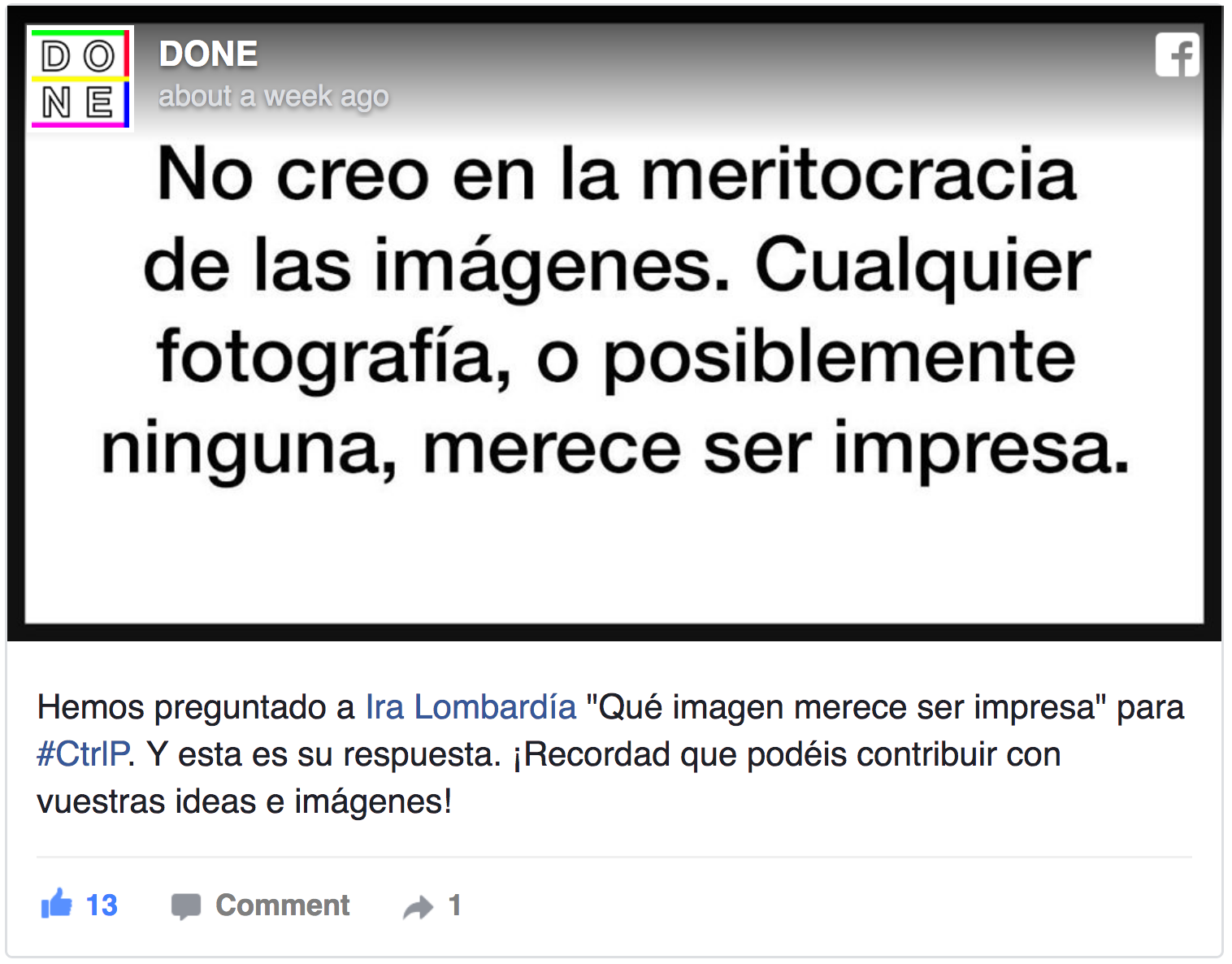Click the 'fotografía, o posiblemente' line in the image
The height and width of the screenshot is (964, 1232).
[x=616, y=358]
